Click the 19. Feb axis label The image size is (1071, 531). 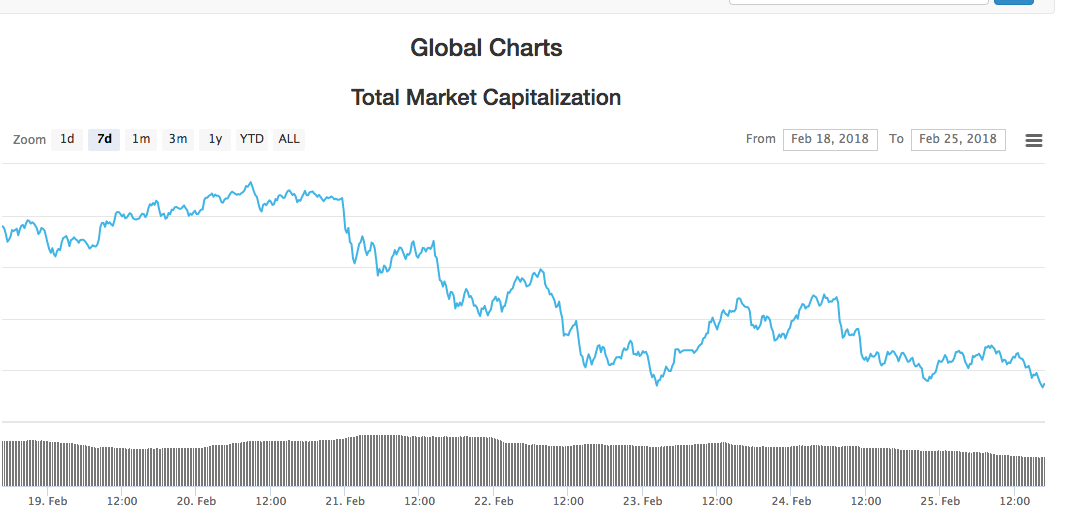pyautogui.click(x=48, y=501)
